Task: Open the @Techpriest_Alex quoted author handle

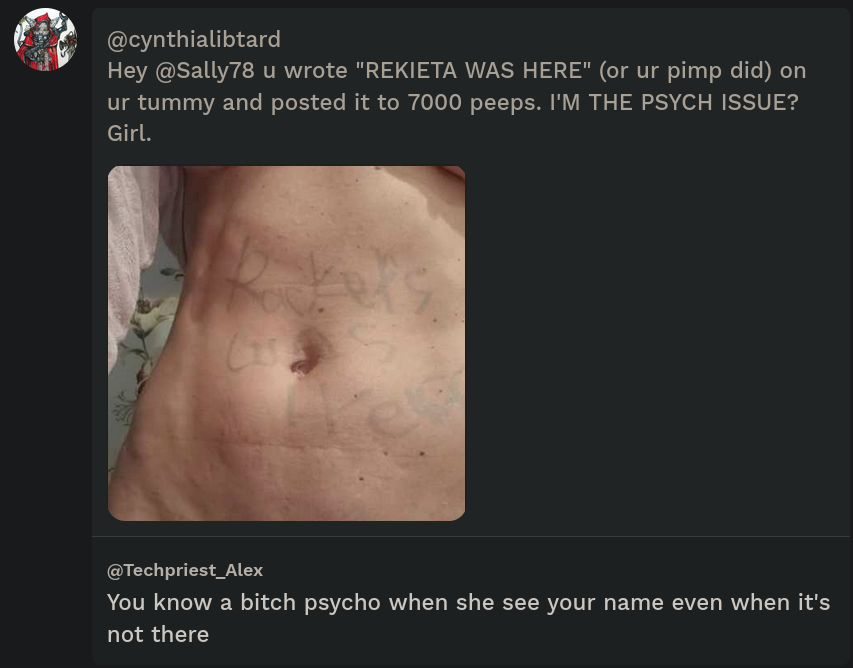Action: [185, 570]
